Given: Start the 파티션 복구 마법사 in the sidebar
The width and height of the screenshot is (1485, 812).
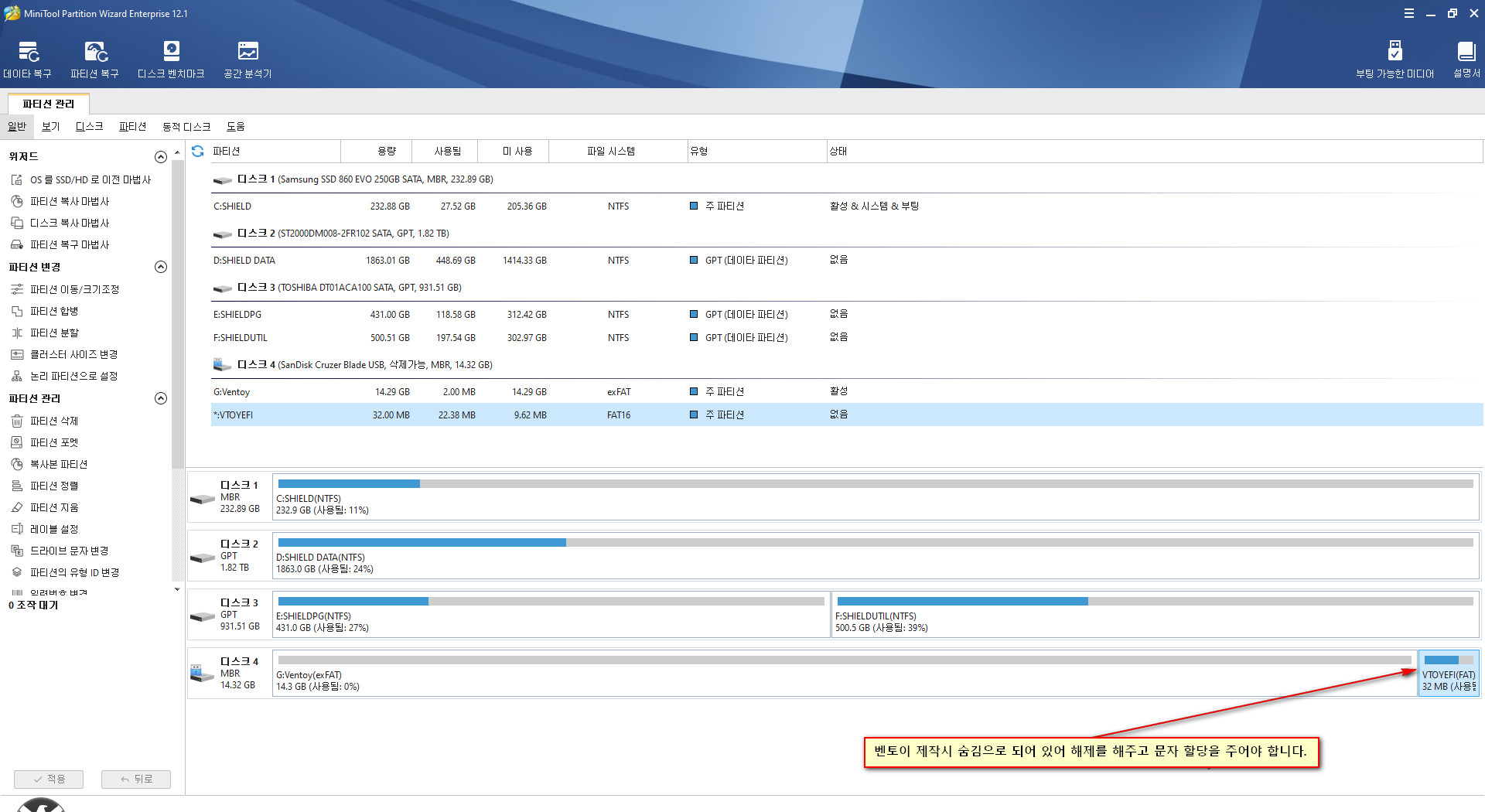Looking at the screenshot, I should pos(61,244).
